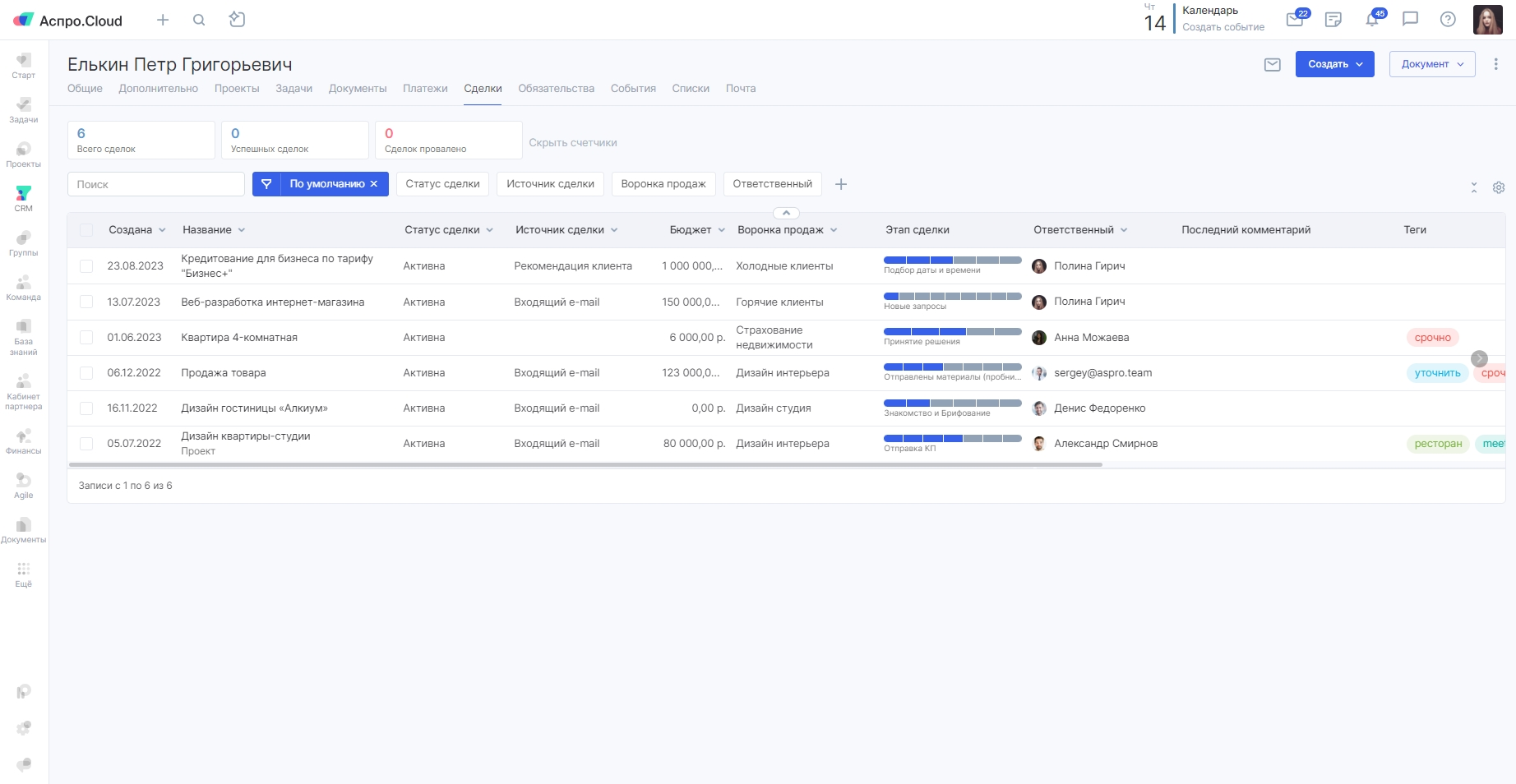Open Agile section in sidebar

[24, 485]
